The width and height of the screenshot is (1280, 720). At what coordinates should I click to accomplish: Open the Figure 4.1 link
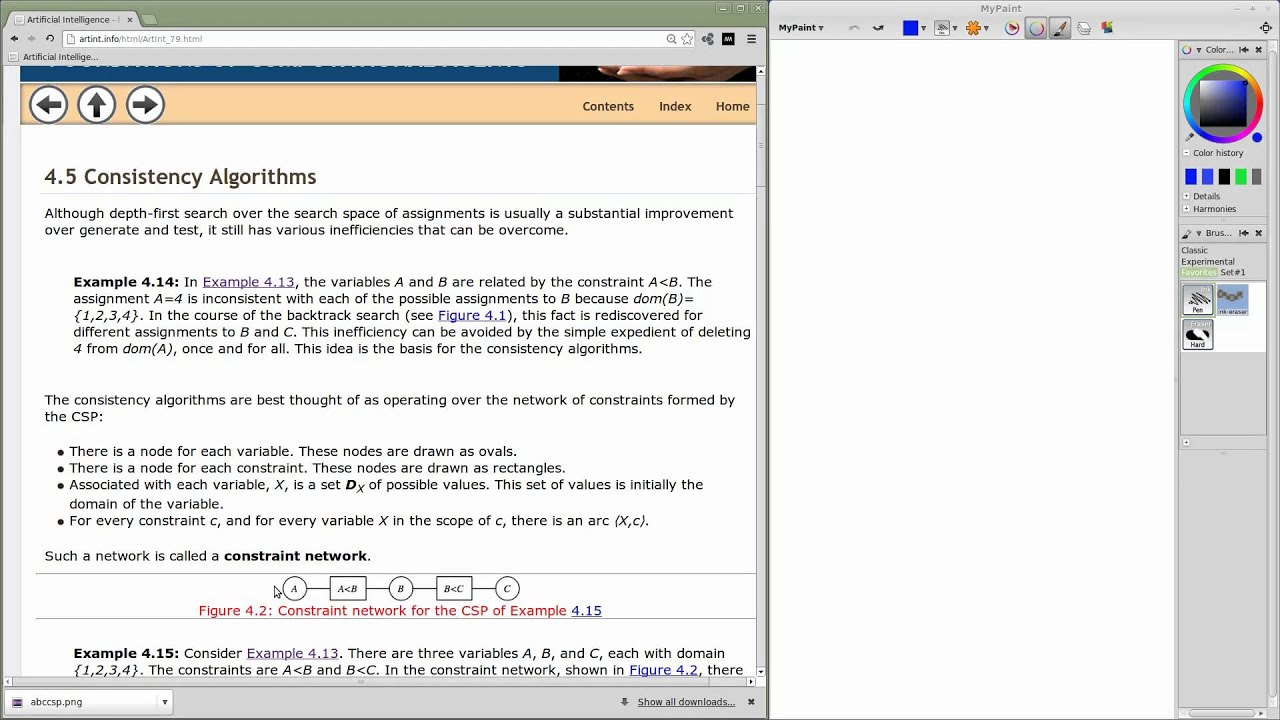(x=472, y=315)
